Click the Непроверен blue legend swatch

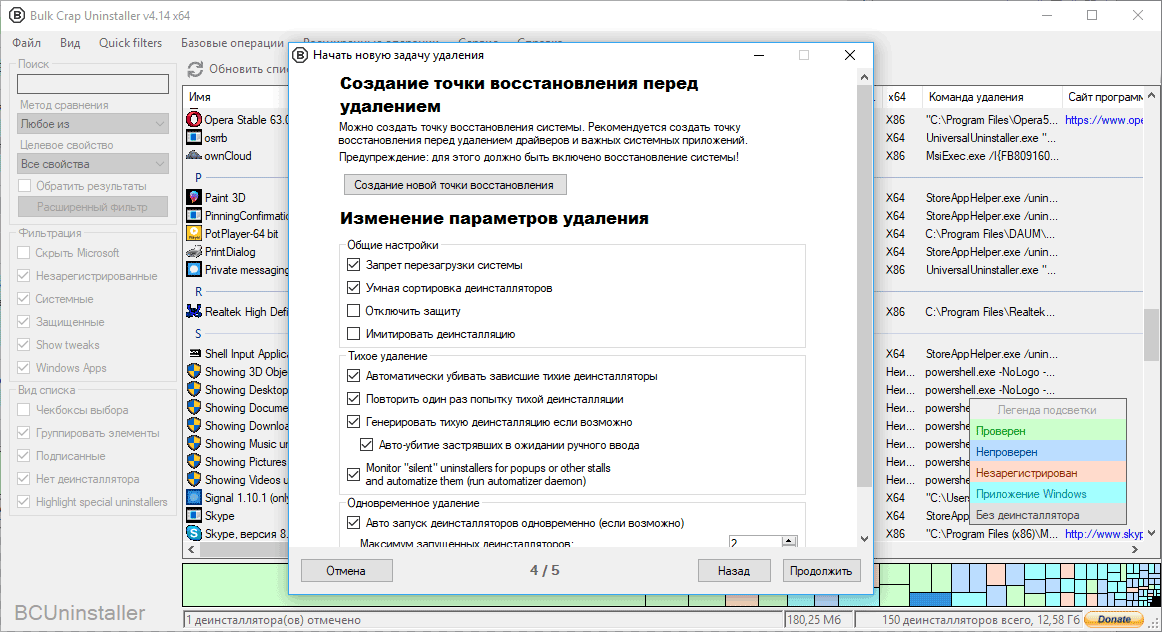point(1048,451)
